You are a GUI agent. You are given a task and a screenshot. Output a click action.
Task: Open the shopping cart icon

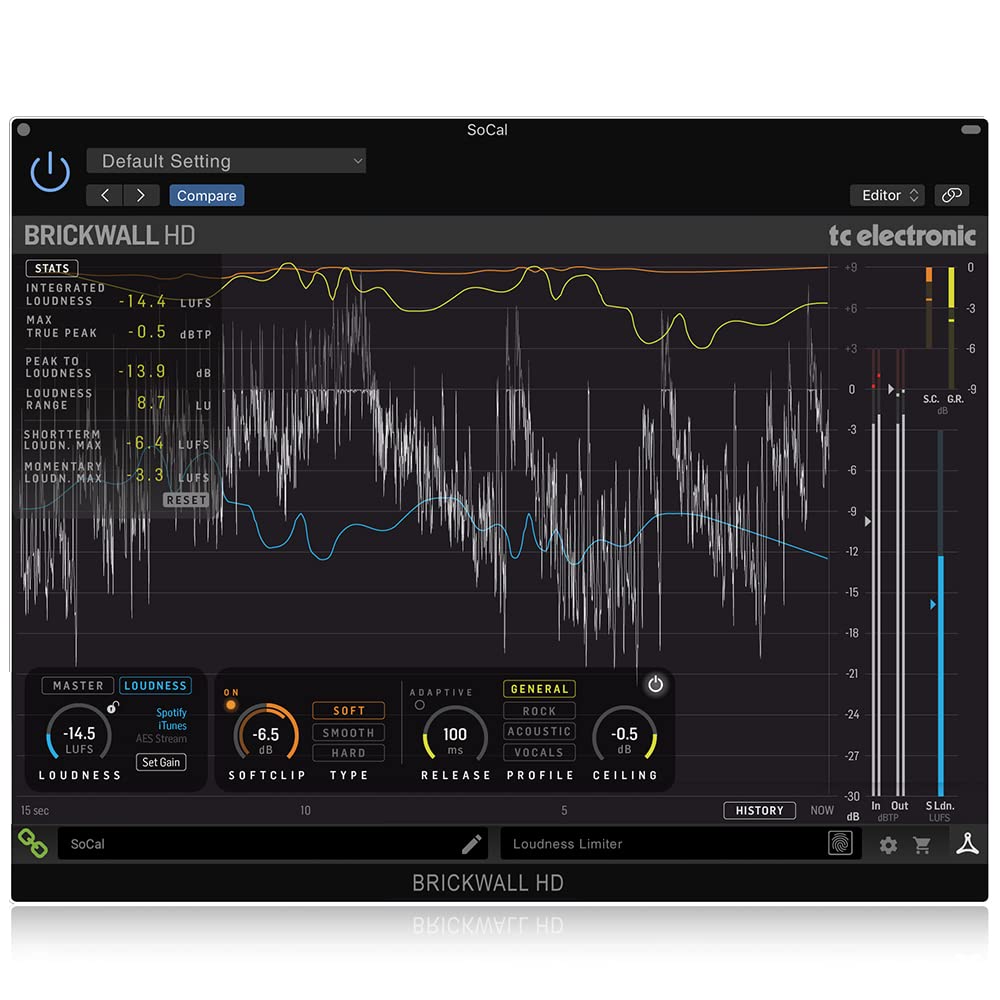[922, 845]
